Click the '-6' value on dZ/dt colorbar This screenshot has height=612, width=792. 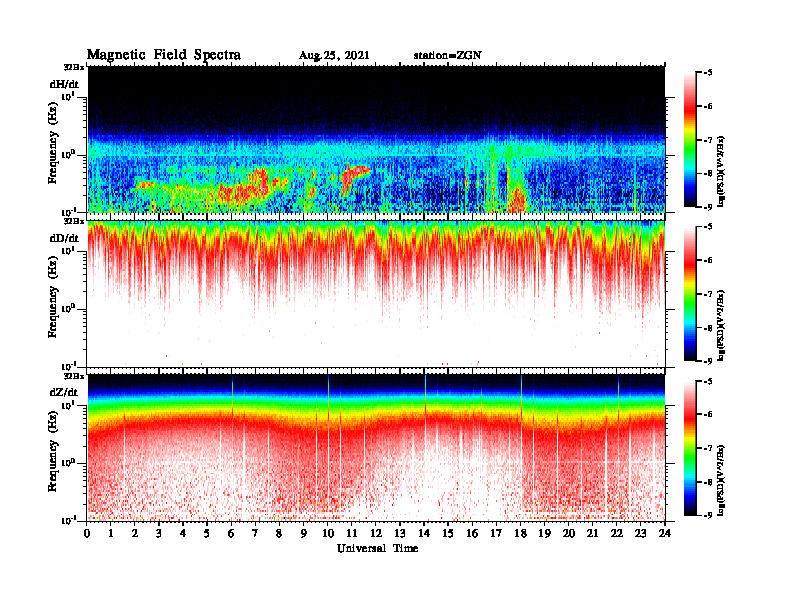click(x=708, y=414)
